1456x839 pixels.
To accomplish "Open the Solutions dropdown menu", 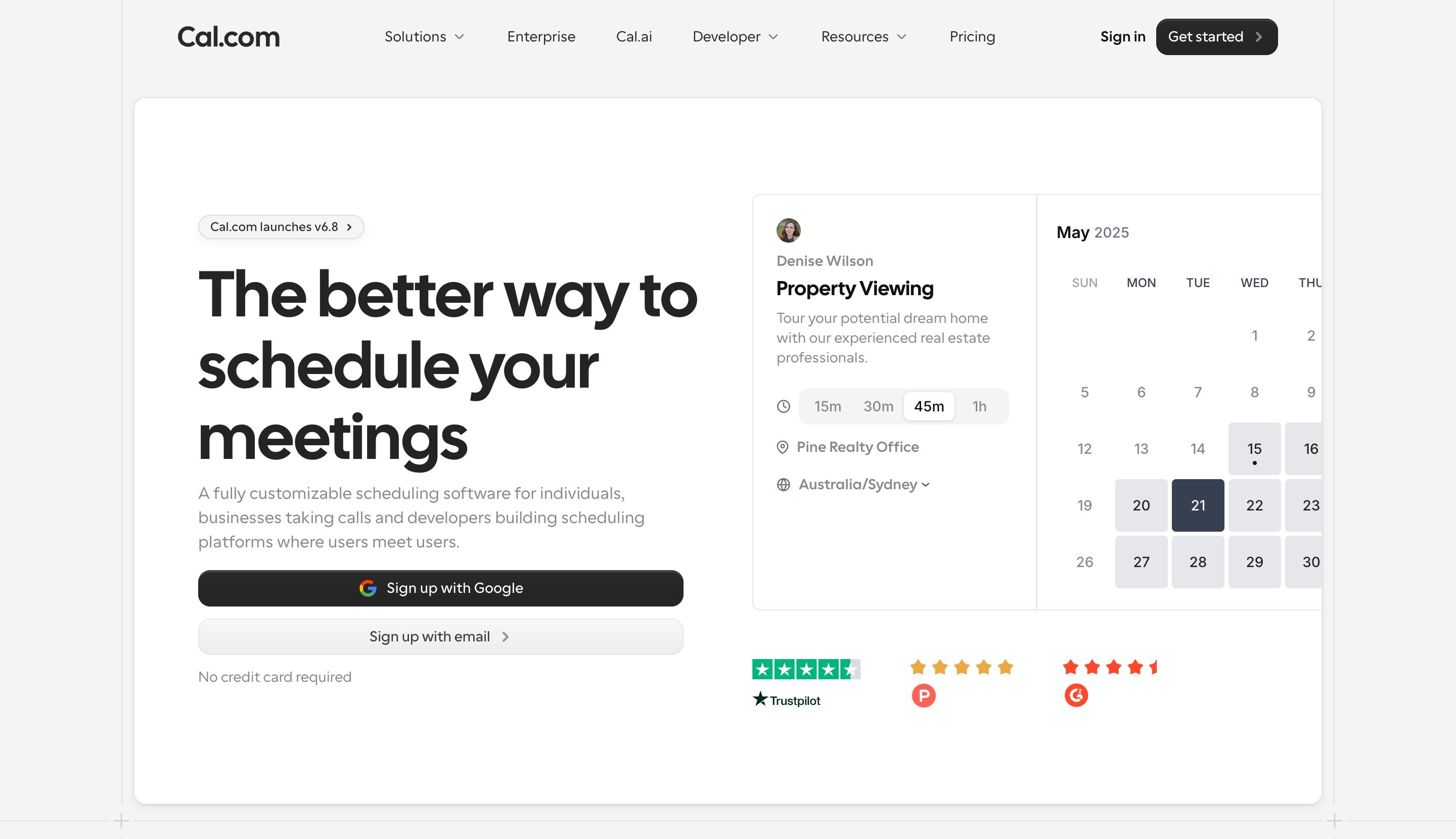I will click(424, 37).
